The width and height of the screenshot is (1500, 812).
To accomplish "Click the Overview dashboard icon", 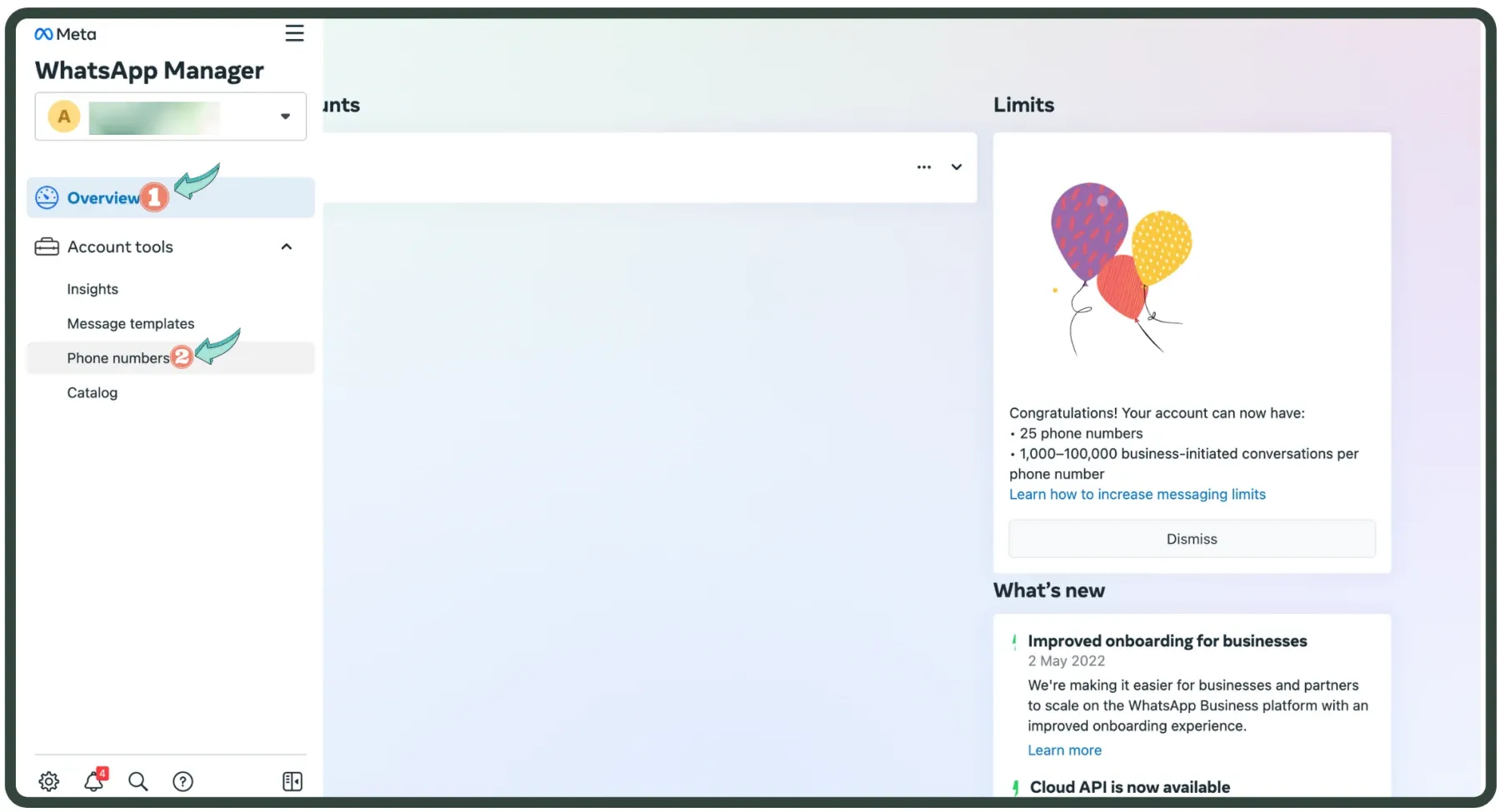I will pyautogui.click(x=47, y=197).
